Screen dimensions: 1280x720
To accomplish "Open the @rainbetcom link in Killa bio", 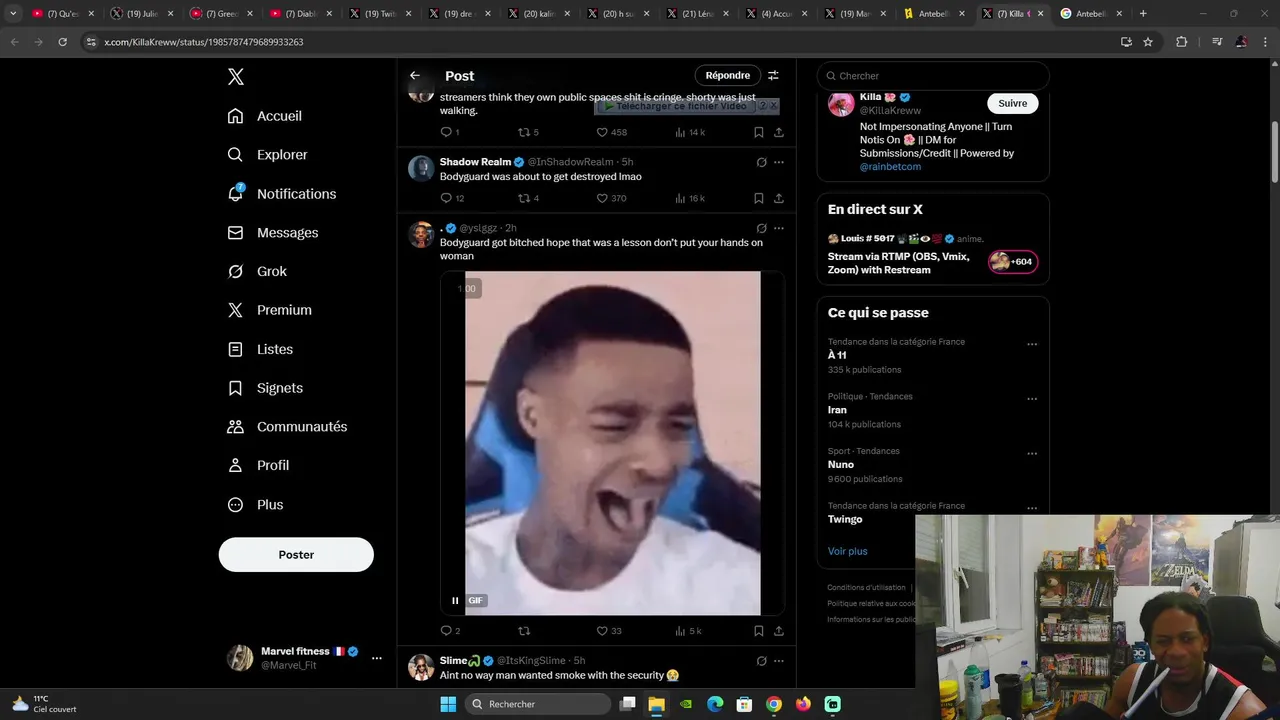I will pos(890,167).
